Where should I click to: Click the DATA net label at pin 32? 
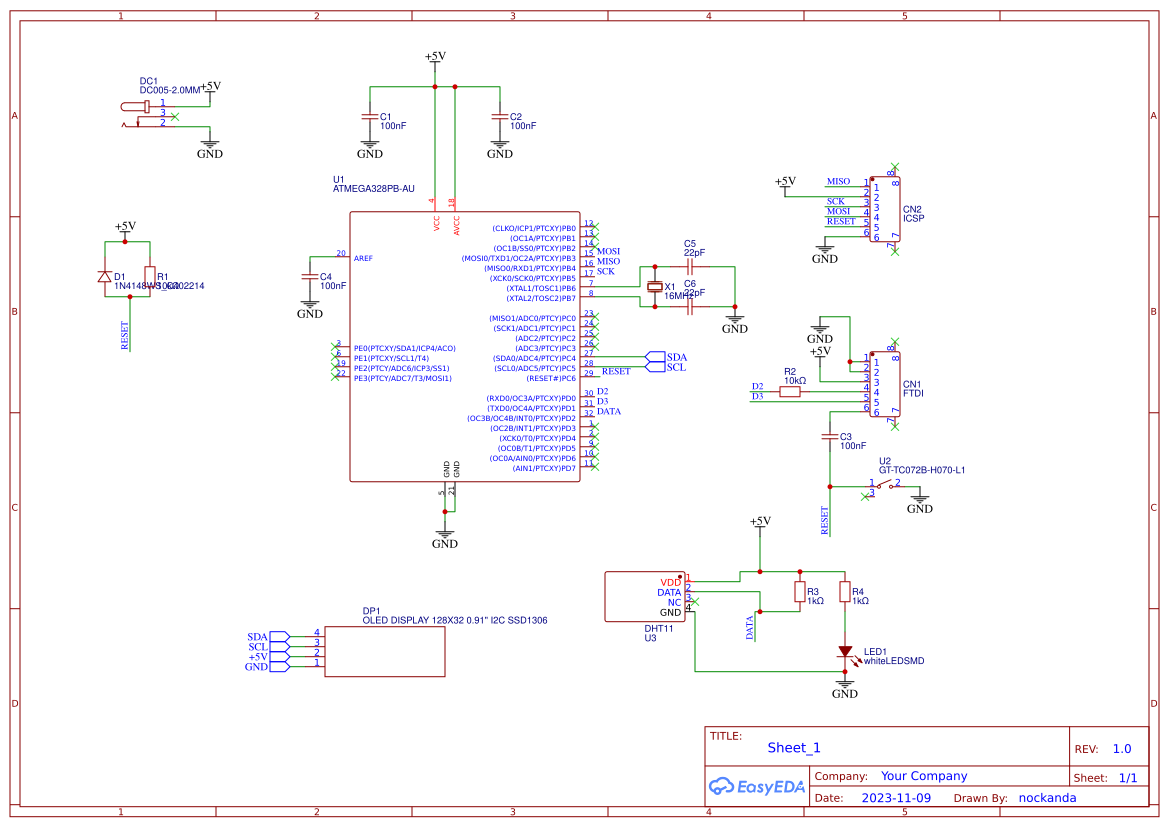click(608, 412)
